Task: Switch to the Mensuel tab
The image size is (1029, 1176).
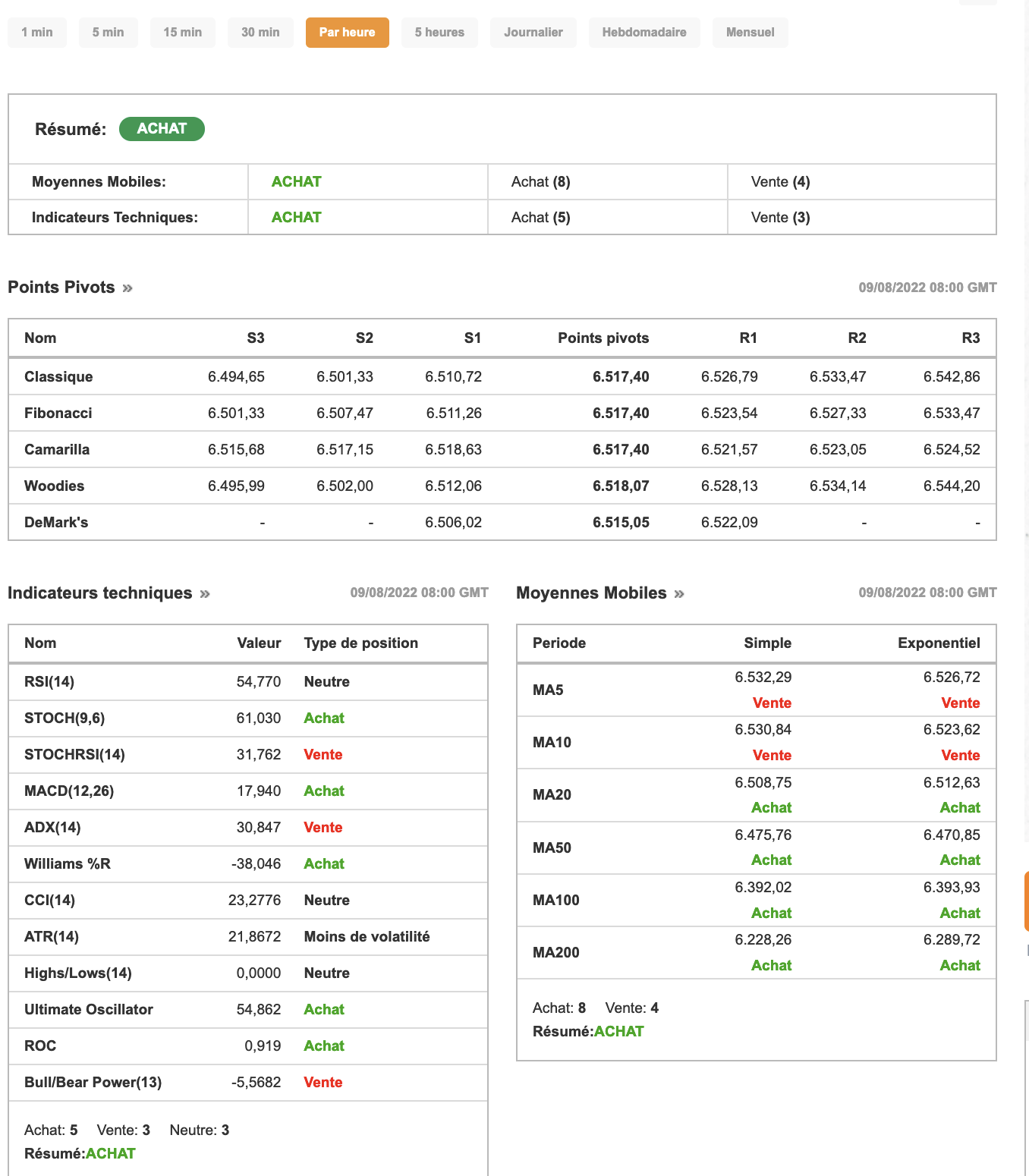Action: [751, 33]
